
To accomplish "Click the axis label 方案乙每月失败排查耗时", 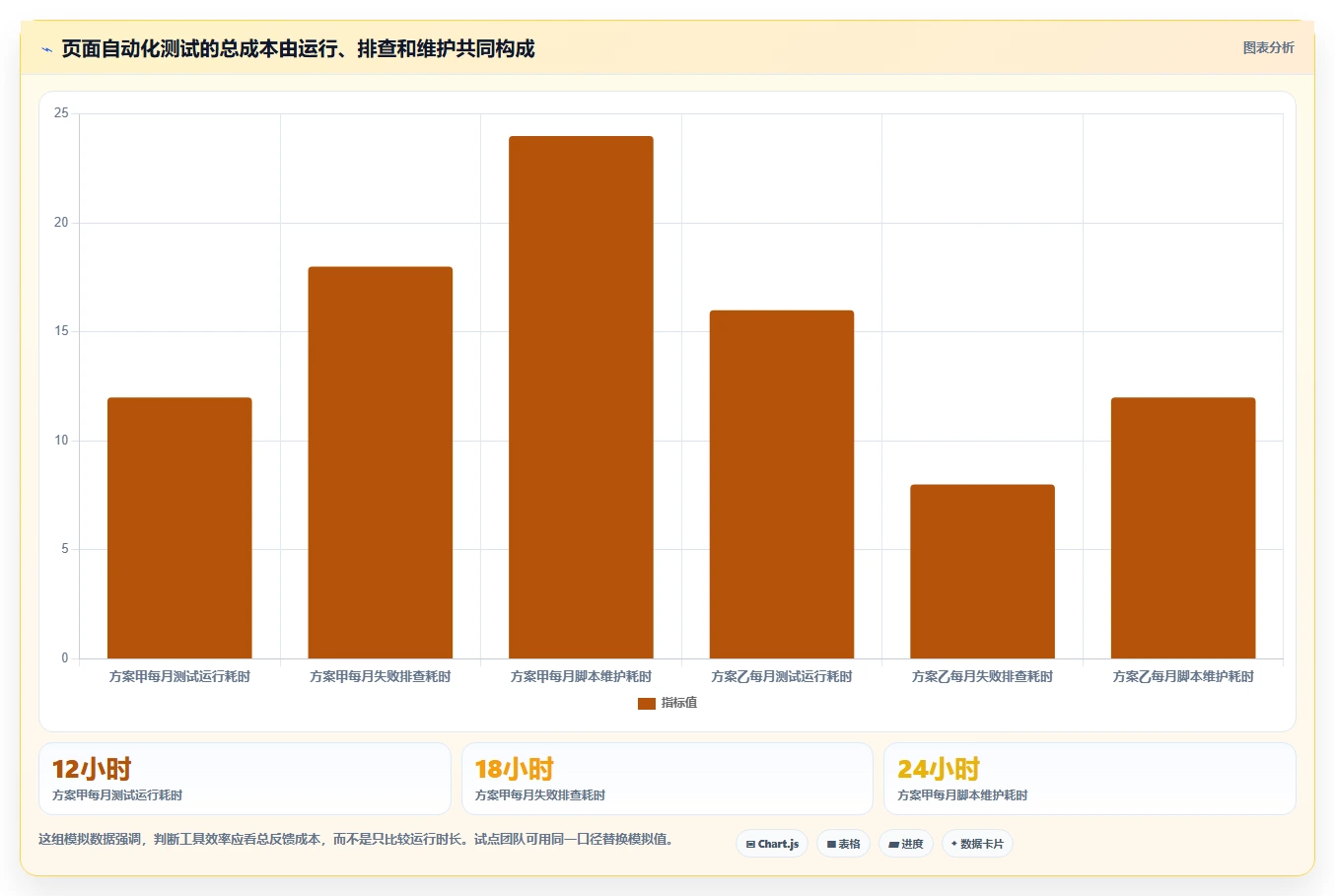I will (982, 676).
